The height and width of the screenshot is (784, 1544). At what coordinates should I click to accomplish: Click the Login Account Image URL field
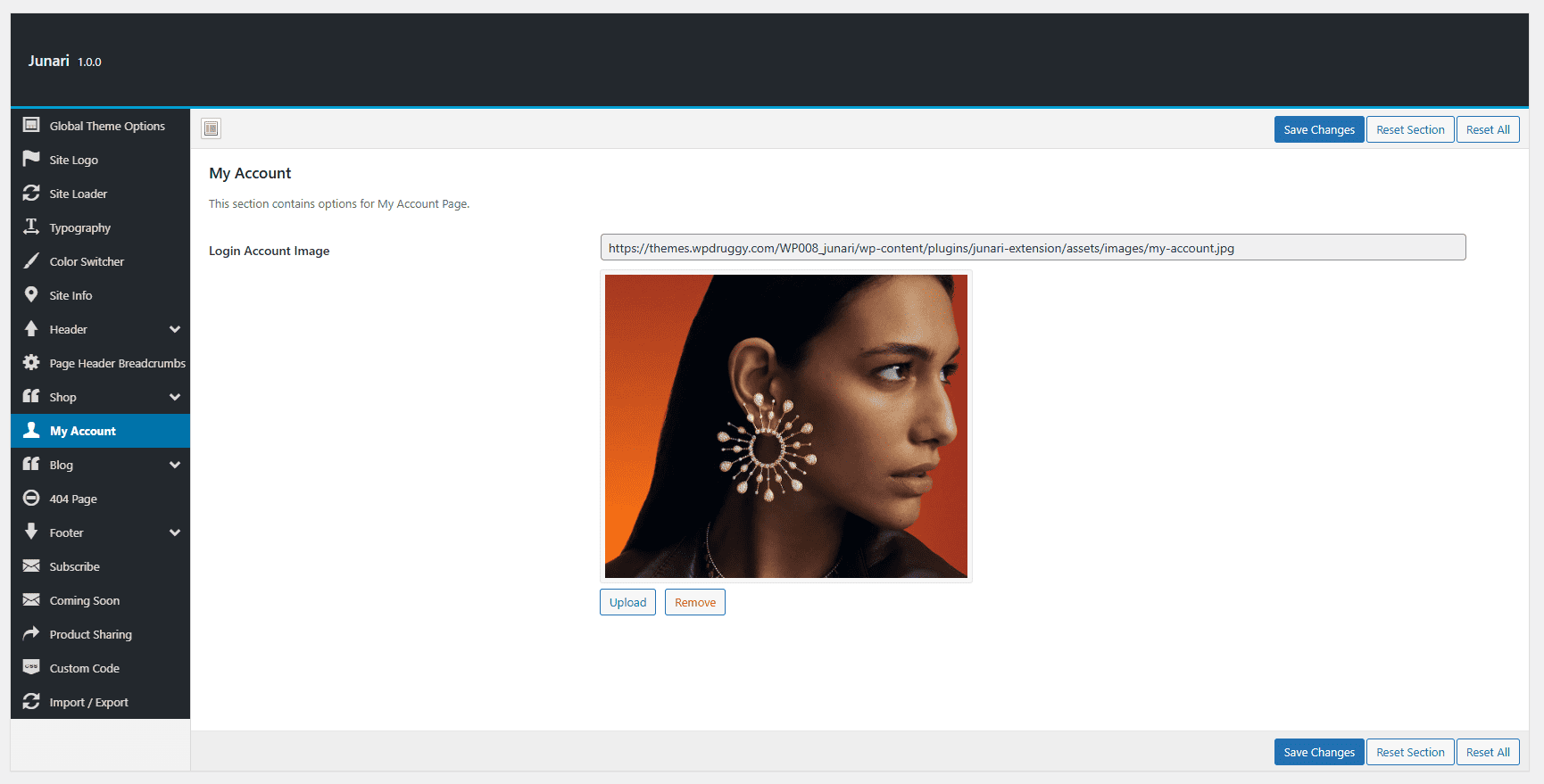click(x=1033, y=248)
